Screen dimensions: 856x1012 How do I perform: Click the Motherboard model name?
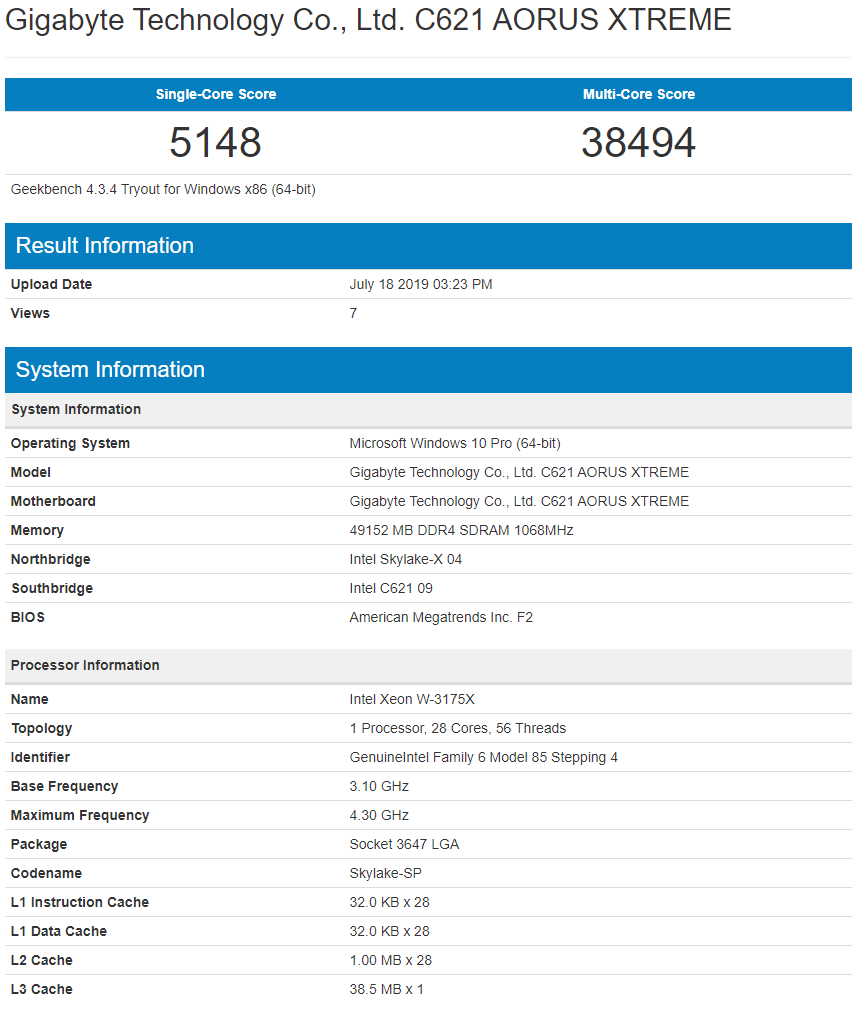519,501
